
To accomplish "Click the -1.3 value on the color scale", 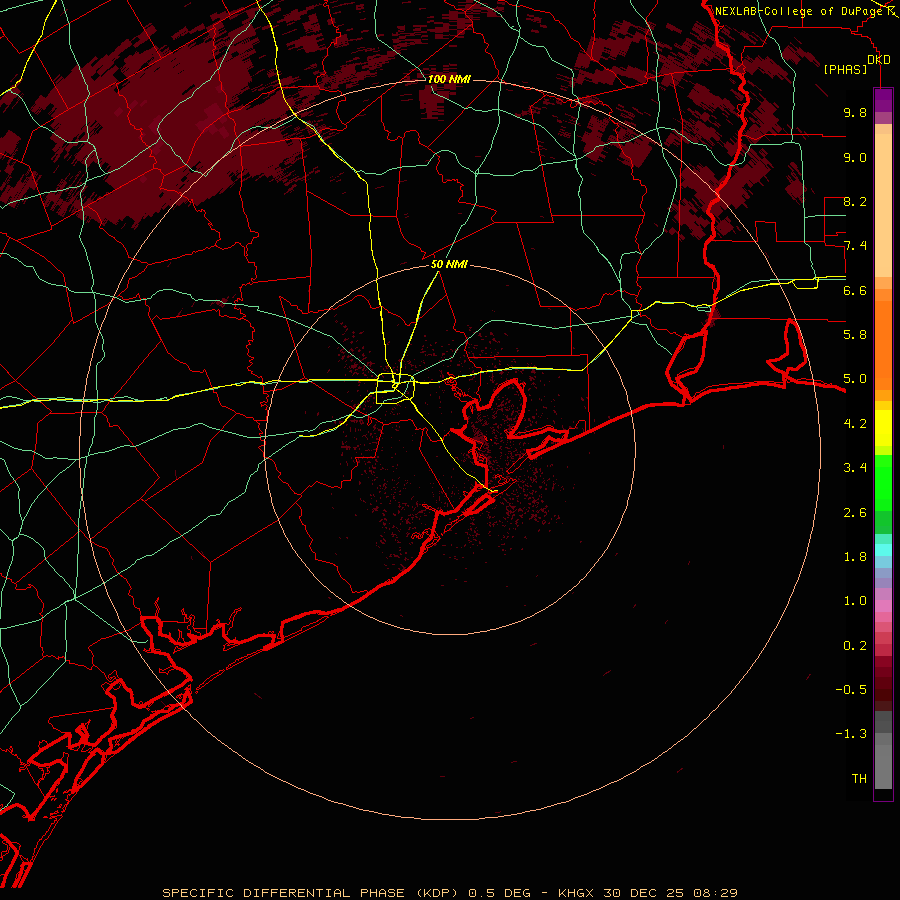I will (851, 734).
